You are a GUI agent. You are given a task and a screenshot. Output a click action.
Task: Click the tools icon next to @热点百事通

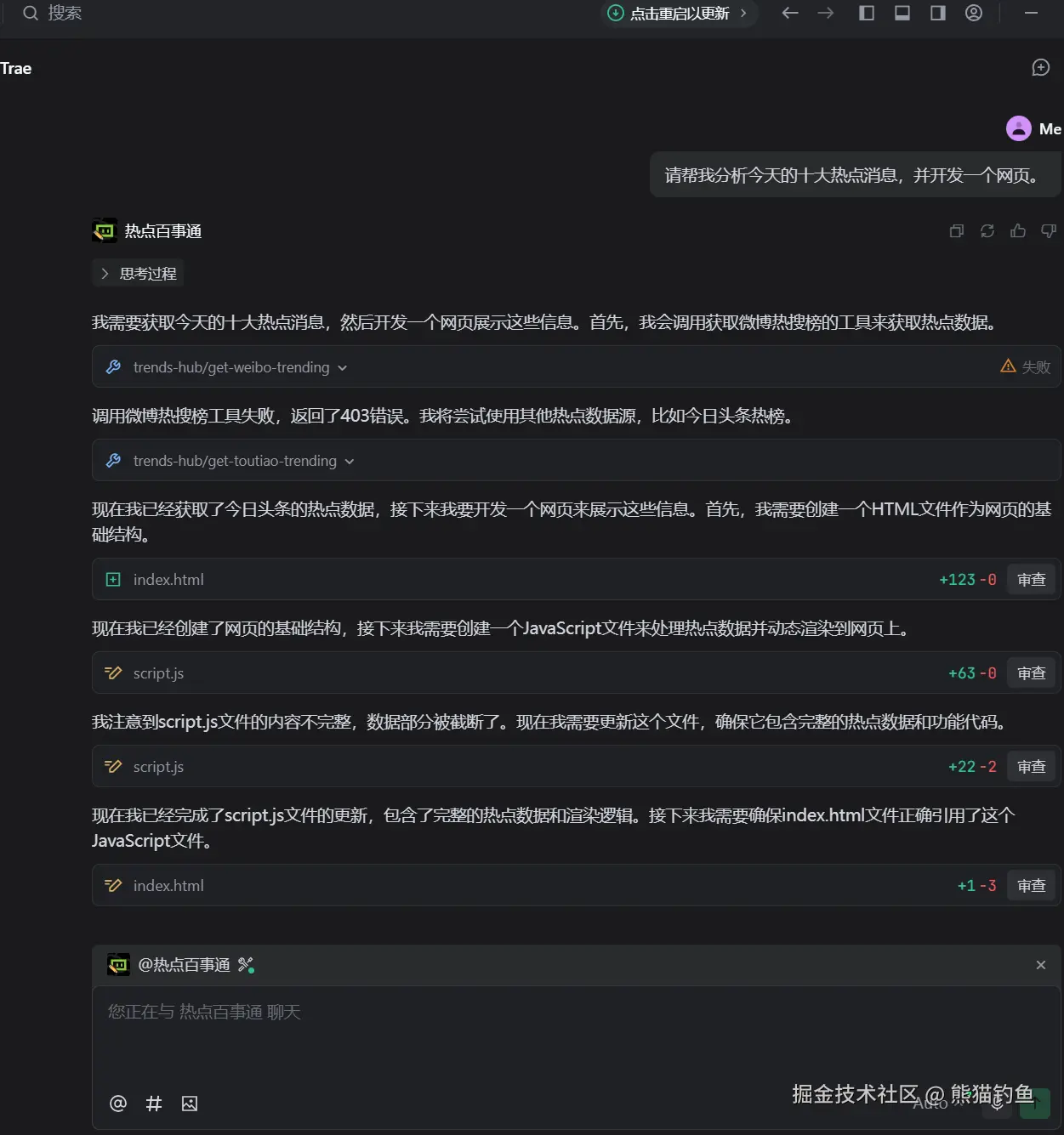pyautogui.click(x=246, y=965)
